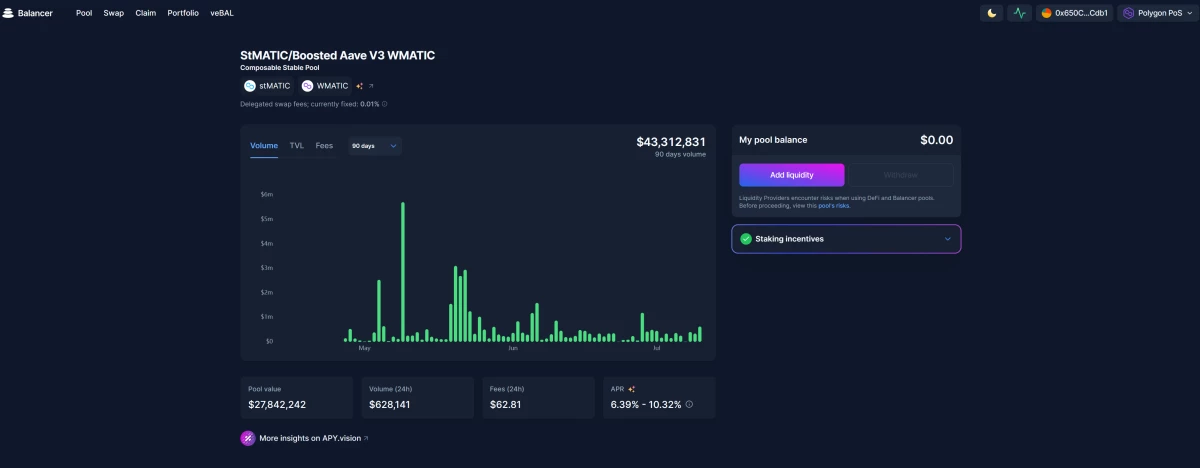The image size is (1200, 468).
Task: Open wallet account 0x650C...Cdb1
Action: (x=1074, y=13)
